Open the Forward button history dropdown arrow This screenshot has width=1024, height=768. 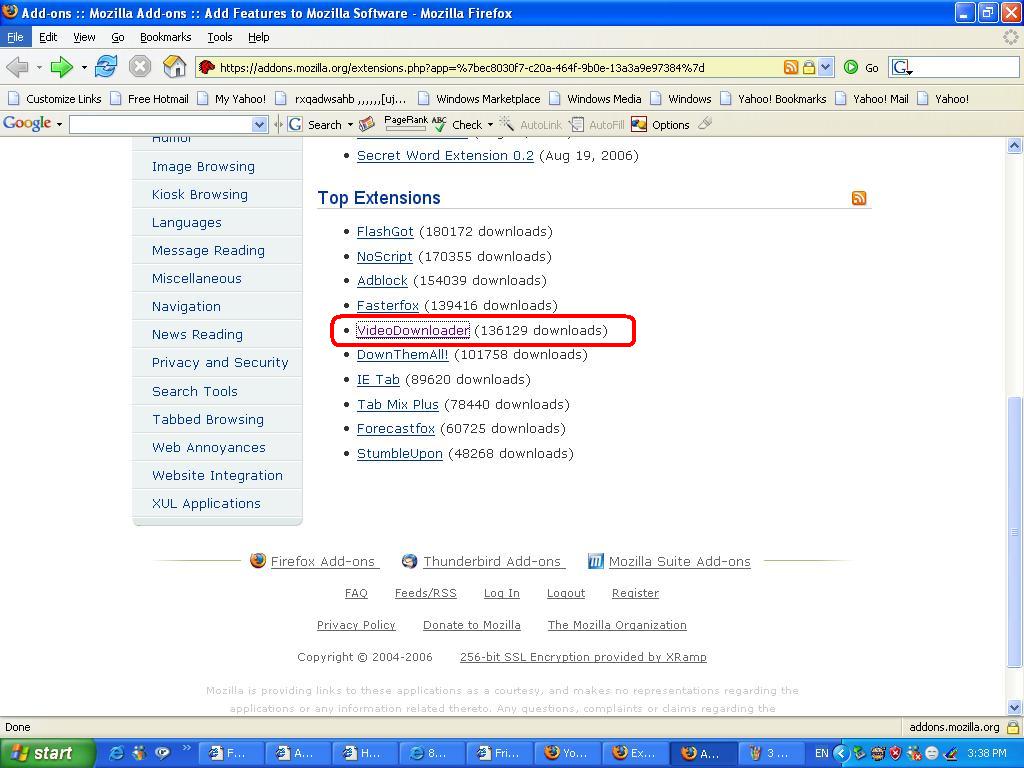coord(84,67)
